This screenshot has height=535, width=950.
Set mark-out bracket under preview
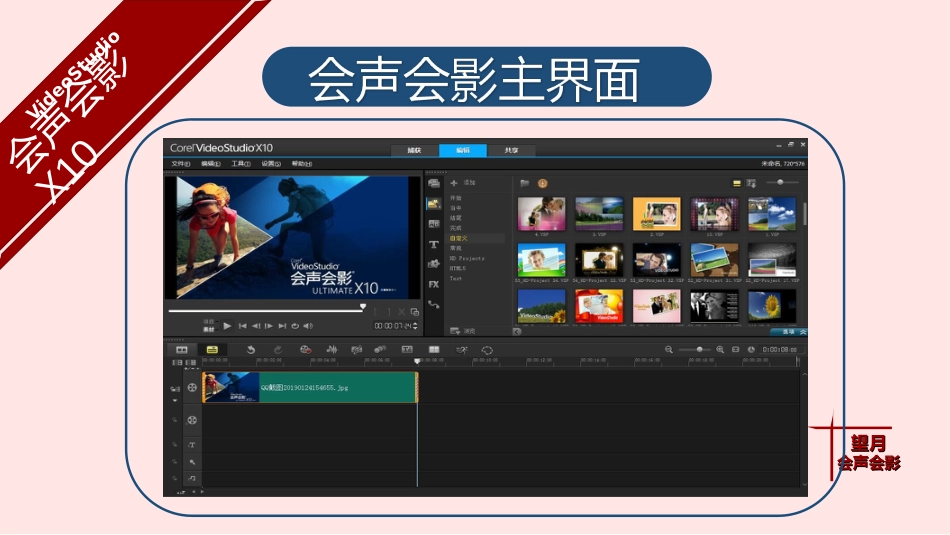pyautogui.click(x=388, y=311)
